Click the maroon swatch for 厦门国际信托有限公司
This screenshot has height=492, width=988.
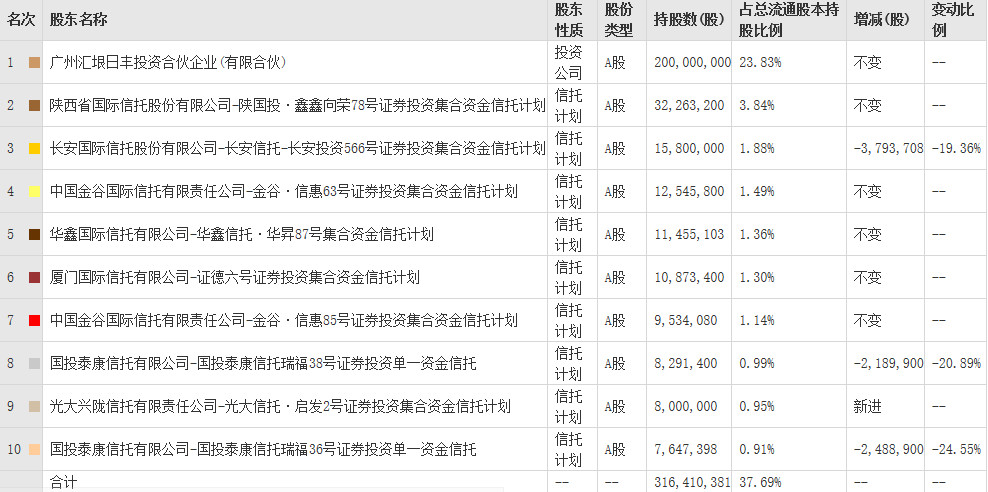click(x=35, y=277)
